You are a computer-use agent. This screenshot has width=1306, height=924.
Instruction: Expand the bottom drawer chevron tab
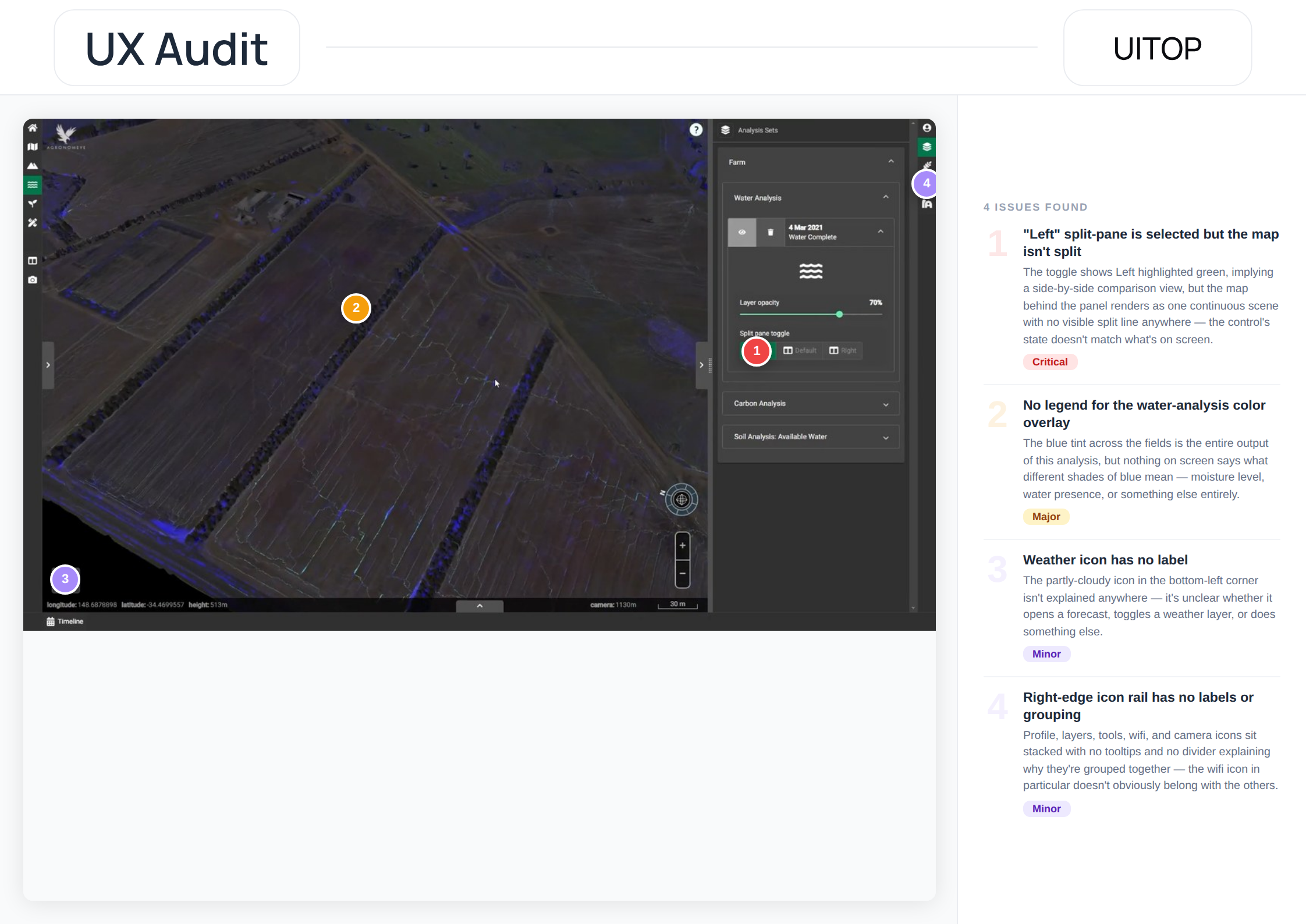pos(480,606)
